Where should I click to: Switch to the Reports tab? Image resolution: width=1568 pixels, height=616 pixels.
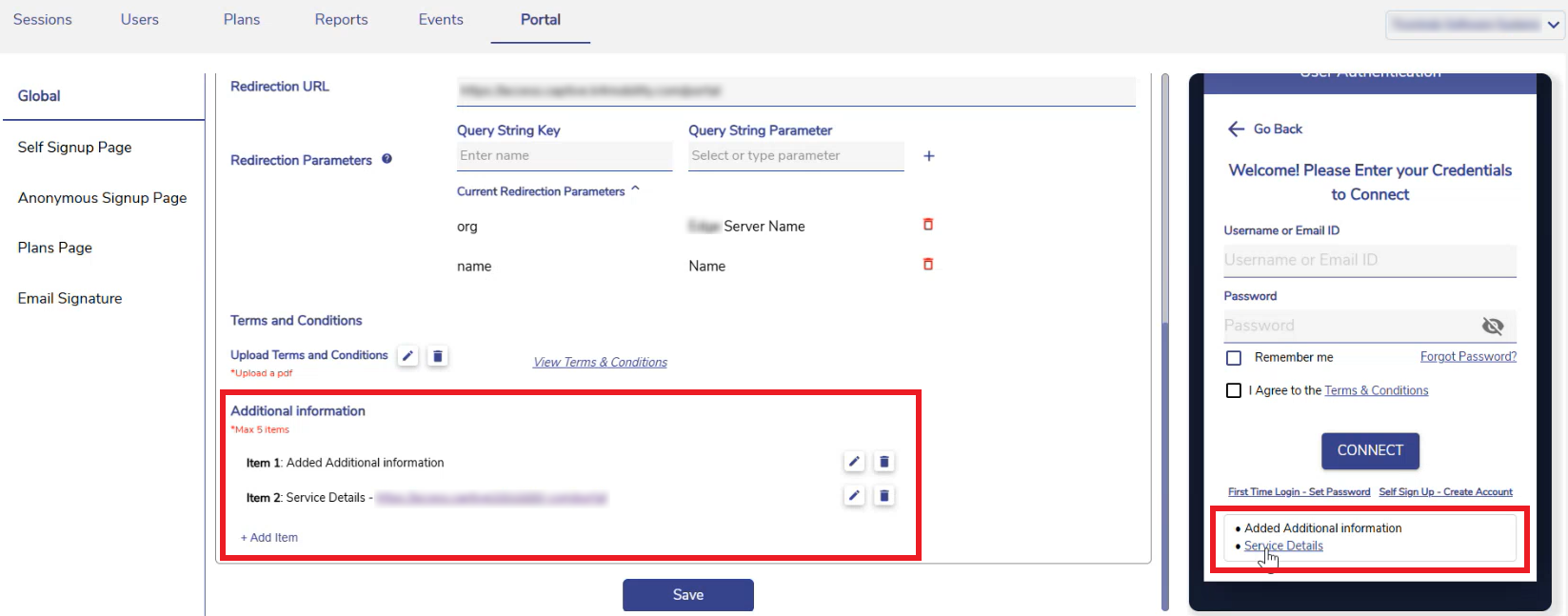pos(341,20)
